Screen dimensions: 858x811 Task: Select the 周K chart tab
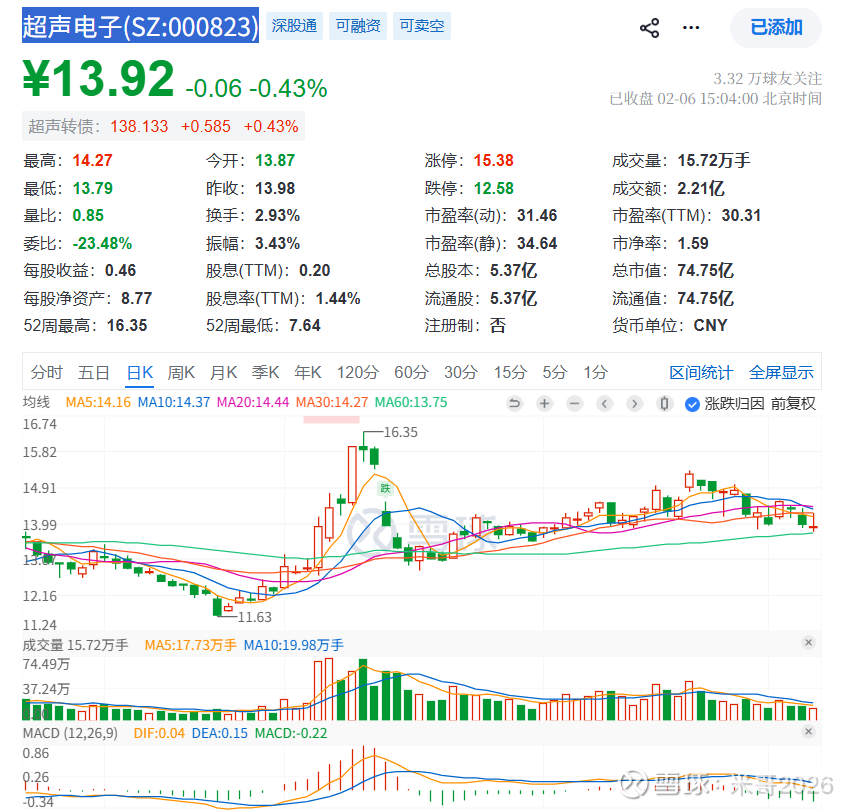point(181,373)
